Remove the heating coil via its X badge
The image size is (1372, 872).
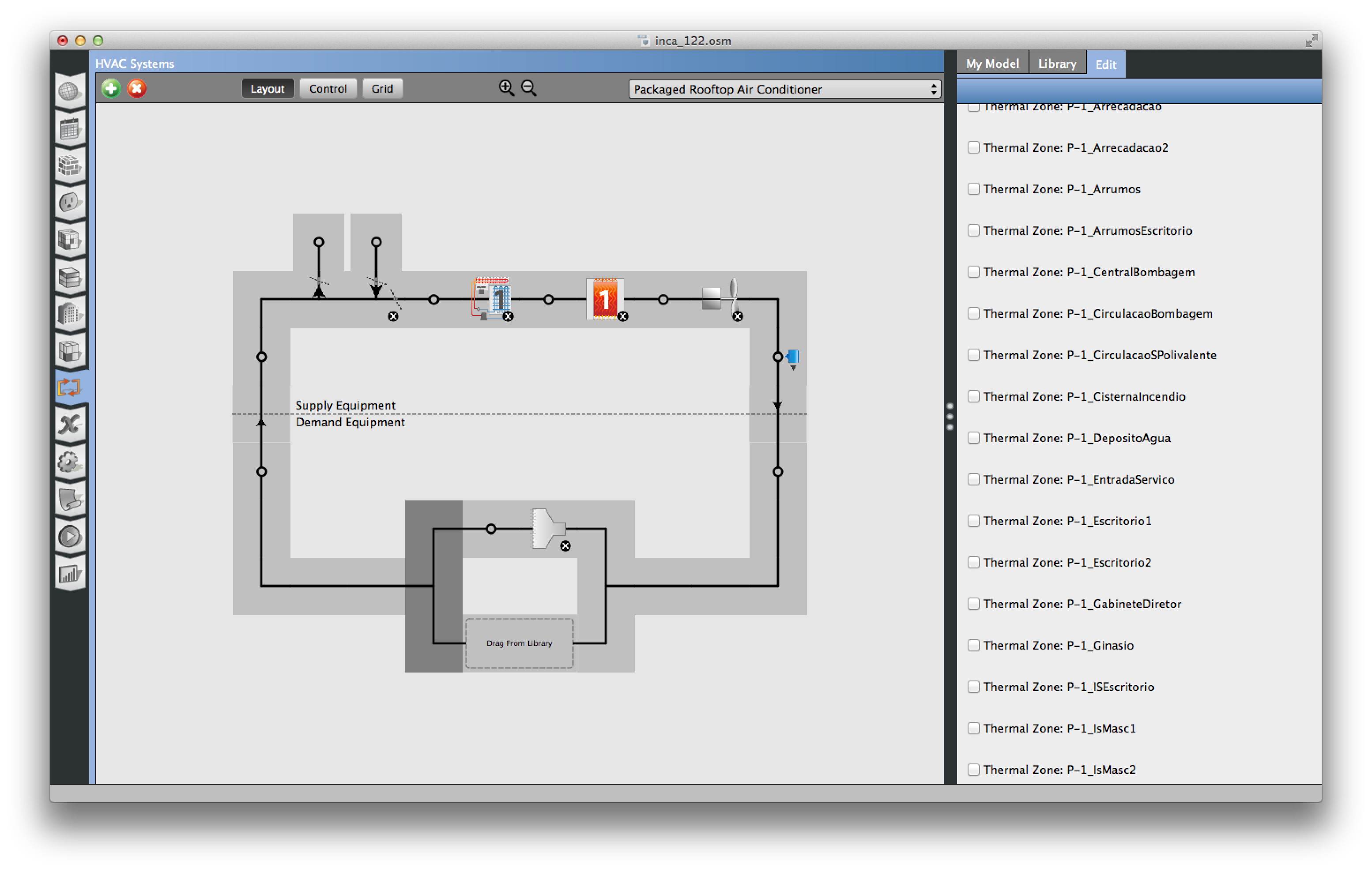pyautogui.click(x=623, y=317)
